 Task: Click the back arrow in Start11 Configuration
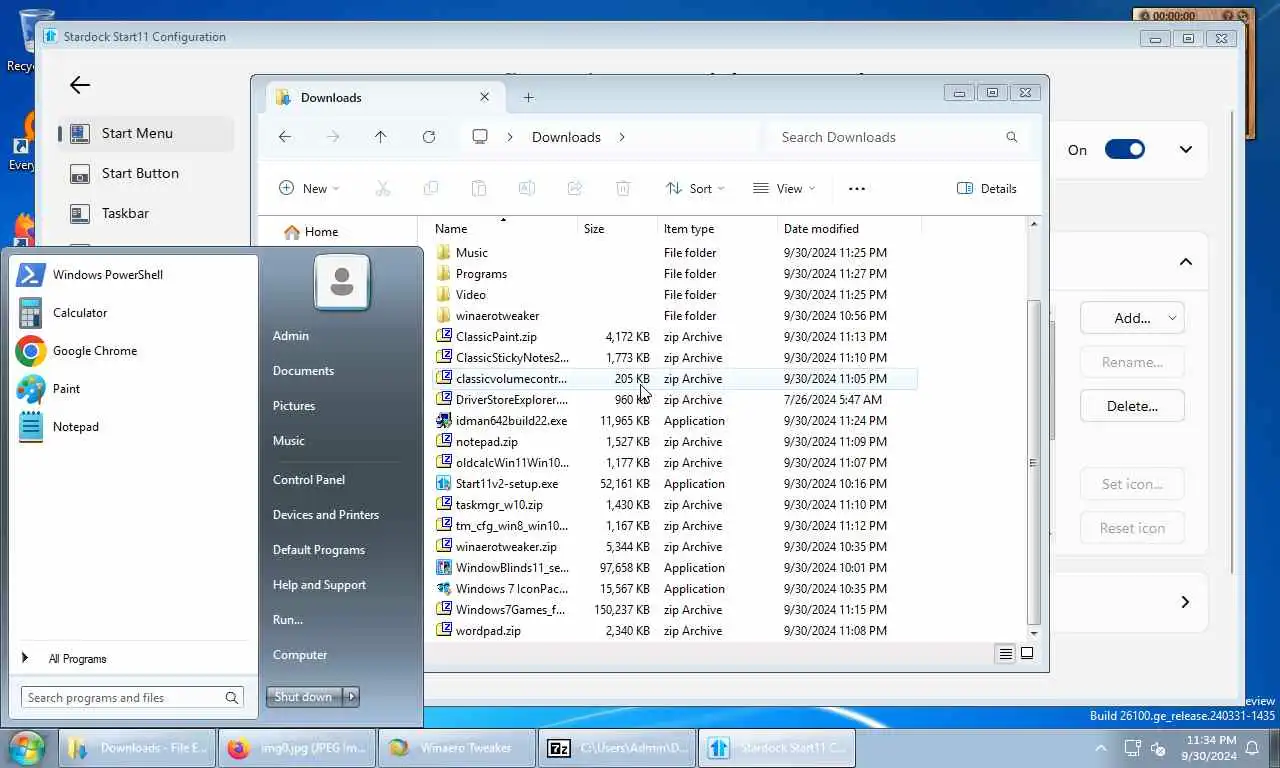coord(80,85)
